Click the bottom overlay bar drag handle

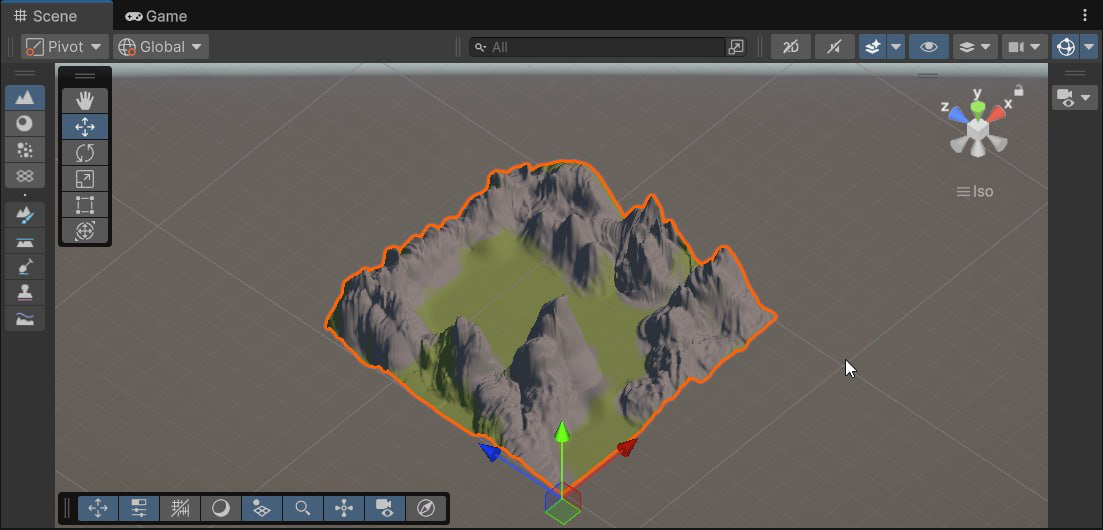coord(68,508)
